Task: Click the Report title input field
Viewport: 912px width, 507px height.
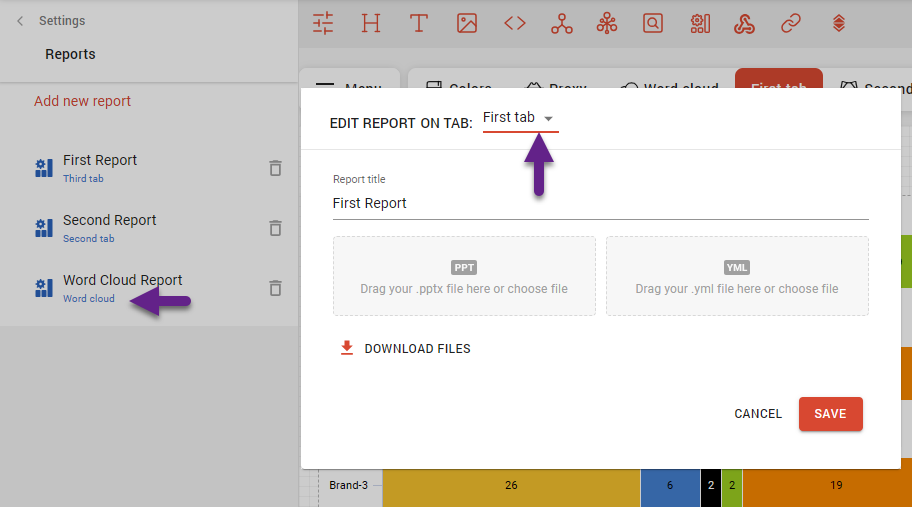Action: click(600, 203)
